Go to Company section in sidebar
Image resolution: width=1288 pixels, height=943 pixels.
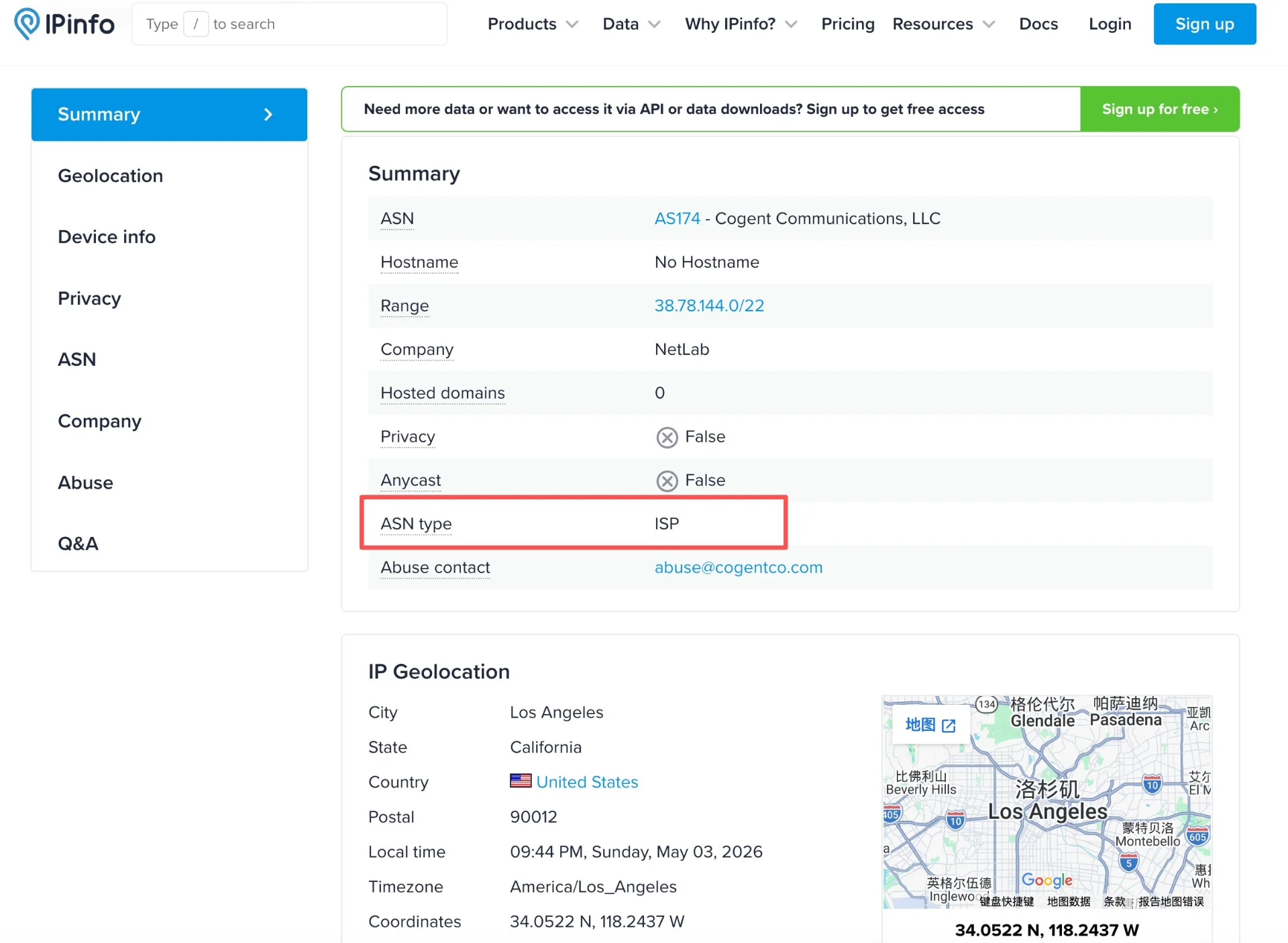(x=99, y=421)
